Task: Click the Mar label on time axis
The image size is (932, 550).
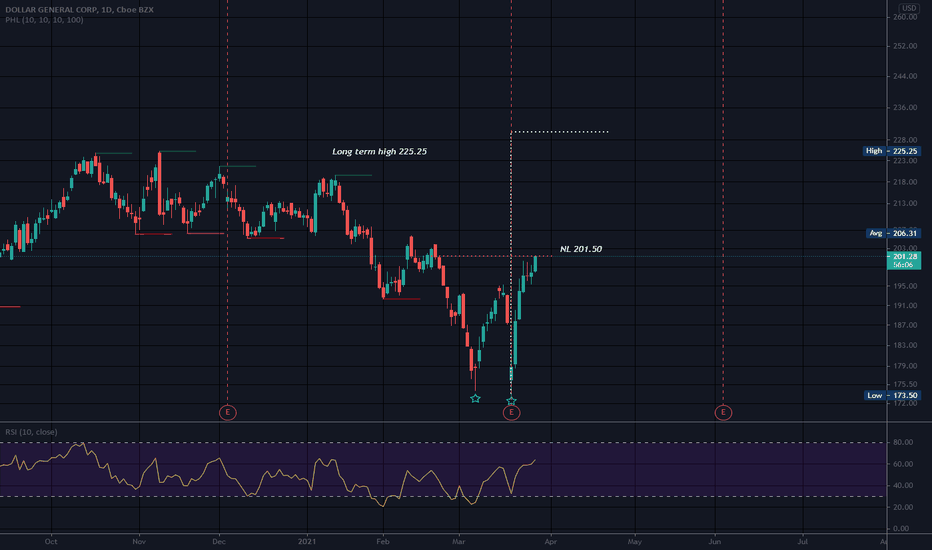Action: pos(458,542)
